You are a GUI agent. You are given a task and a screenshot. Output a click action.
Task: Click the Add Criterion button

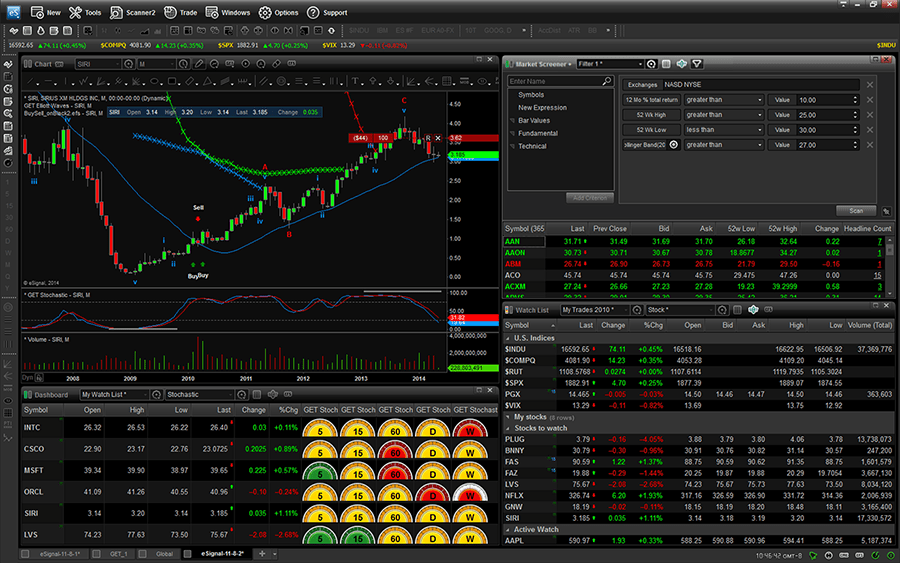589,197
